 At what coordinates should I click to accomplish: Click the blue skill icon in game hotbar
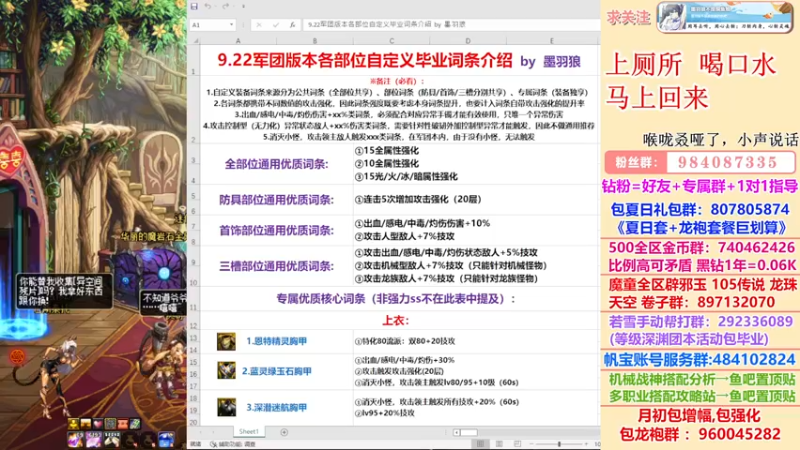pos(165,439)
